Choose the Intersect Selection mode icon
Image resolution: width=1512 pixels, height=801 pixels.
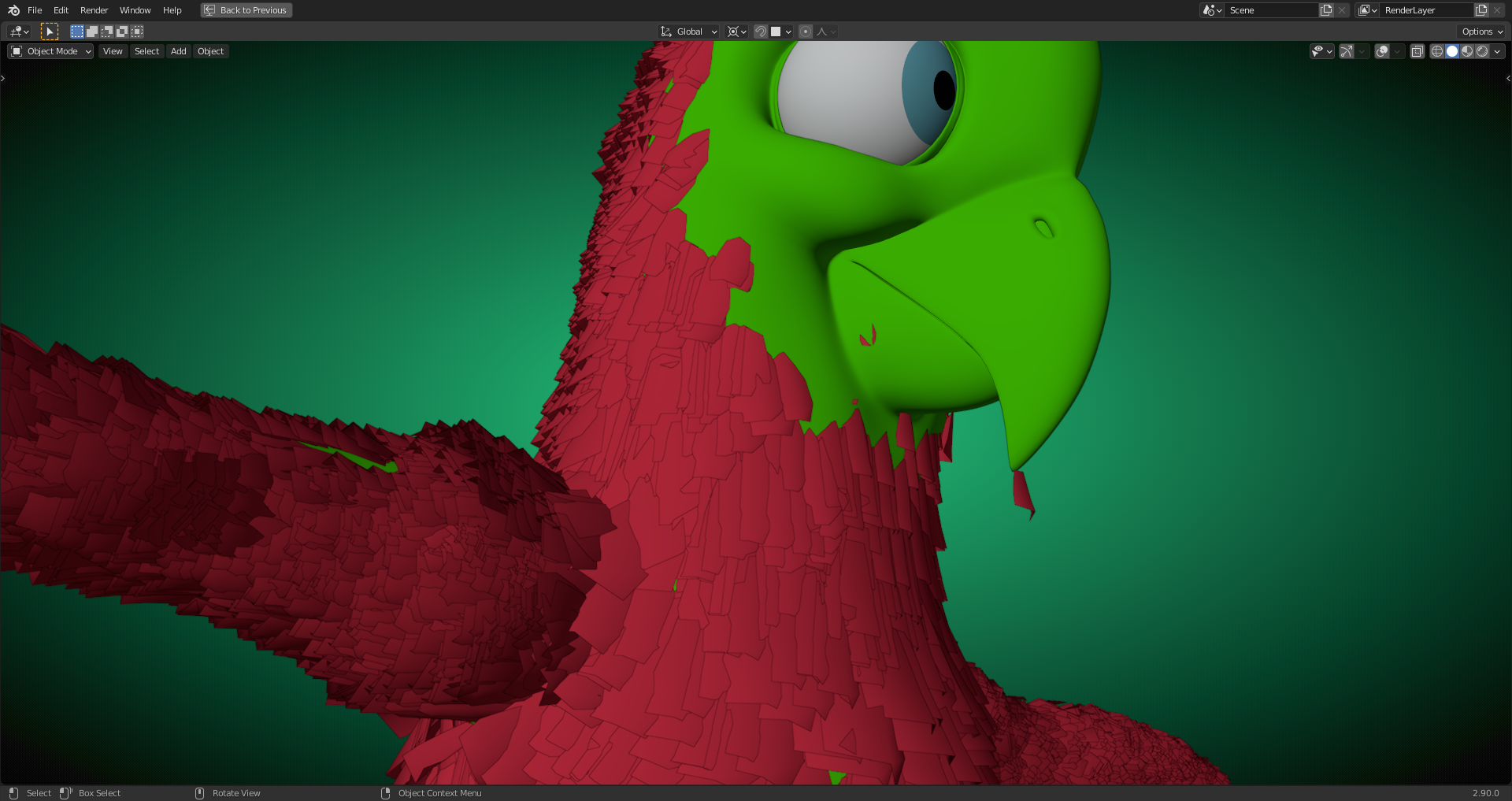pyautogui.click(x=137, y=32)
